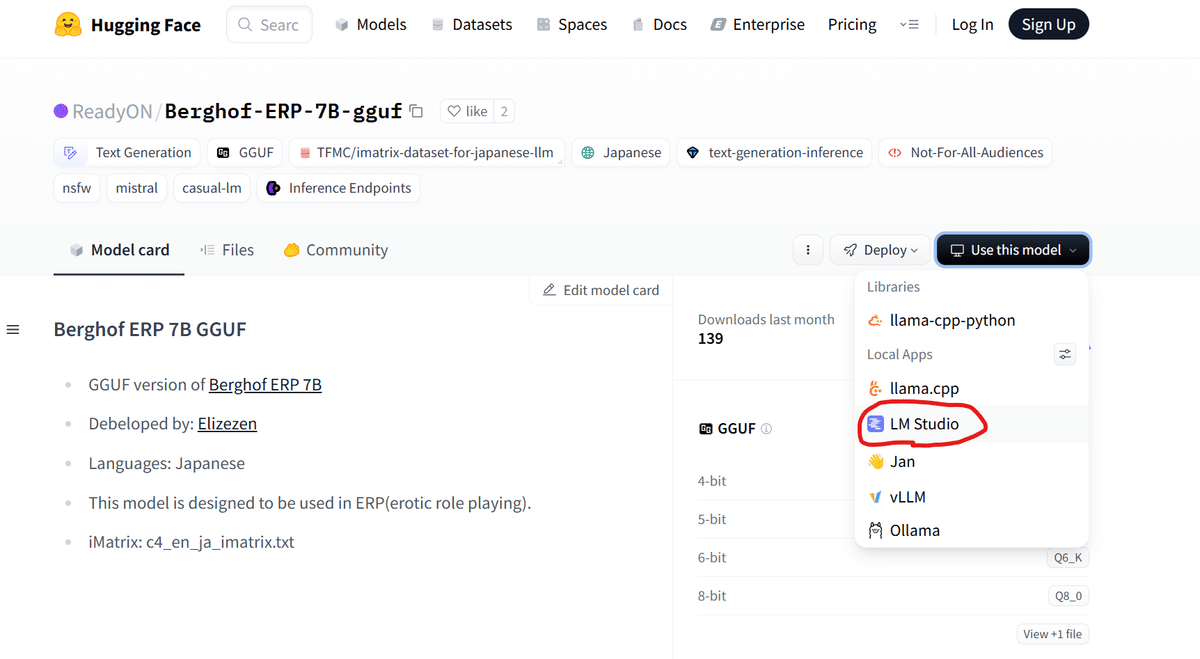
Task: Open local apps settings slider icon
Action: coord(1065,354)
